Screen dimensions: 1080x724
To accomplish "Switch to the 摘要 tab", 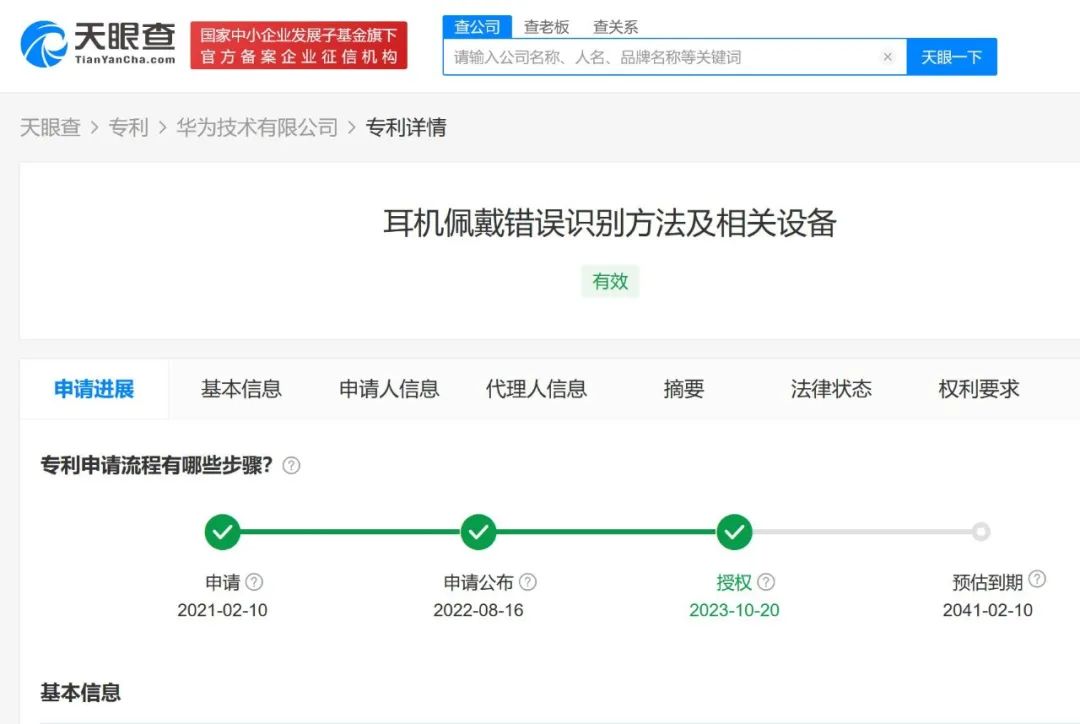I will point(684,389).
